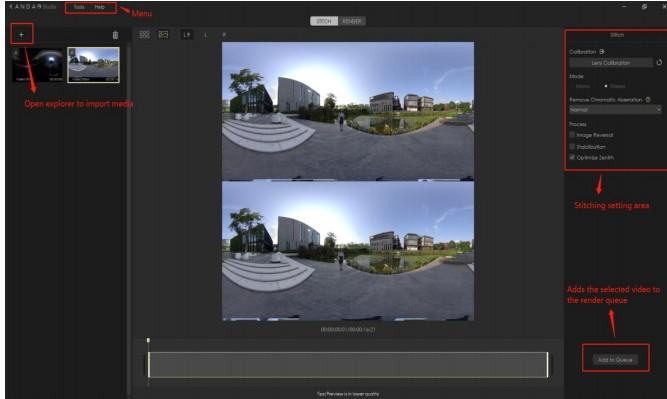Select the stitched panorama thumbnail

tap(94, 65)
